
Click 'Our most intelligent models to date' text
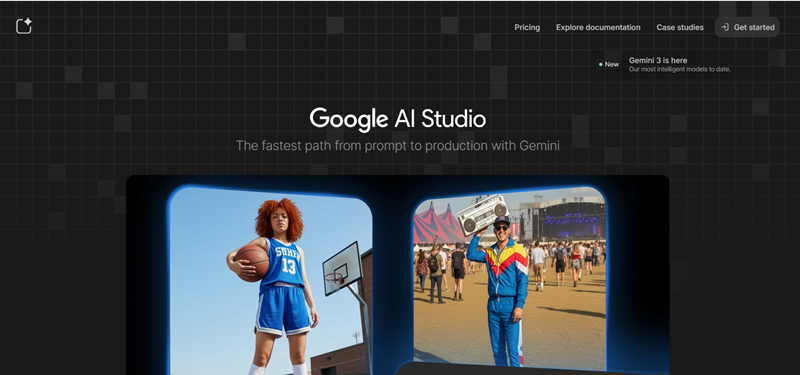click(680, 69)
